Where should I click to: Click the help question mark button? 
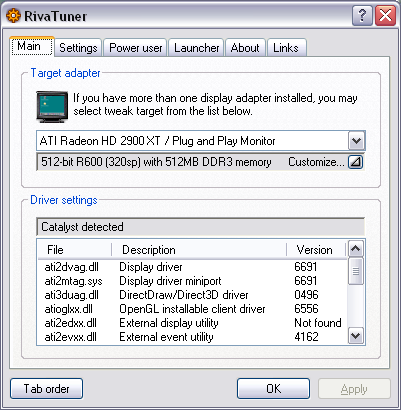(x=362, y=15)
